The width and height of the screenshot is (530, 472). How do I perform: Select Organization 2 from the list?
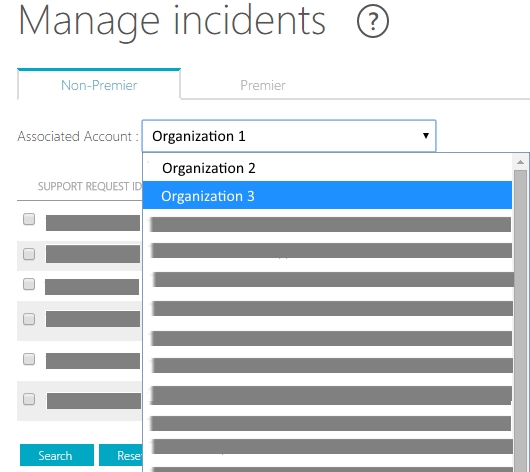pyautogui.click(x=327, y=168)
